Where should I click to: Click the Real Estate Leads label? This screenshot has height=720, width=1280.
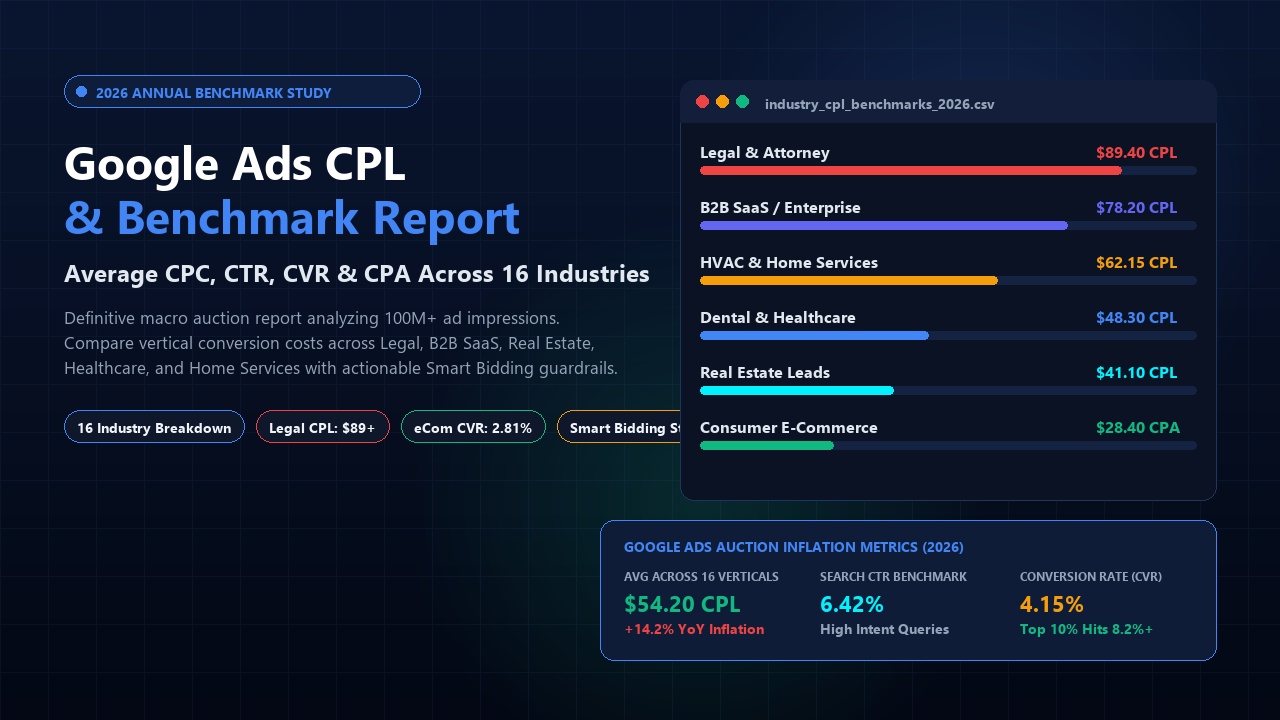pyautogui.click(x=765, y=373)
